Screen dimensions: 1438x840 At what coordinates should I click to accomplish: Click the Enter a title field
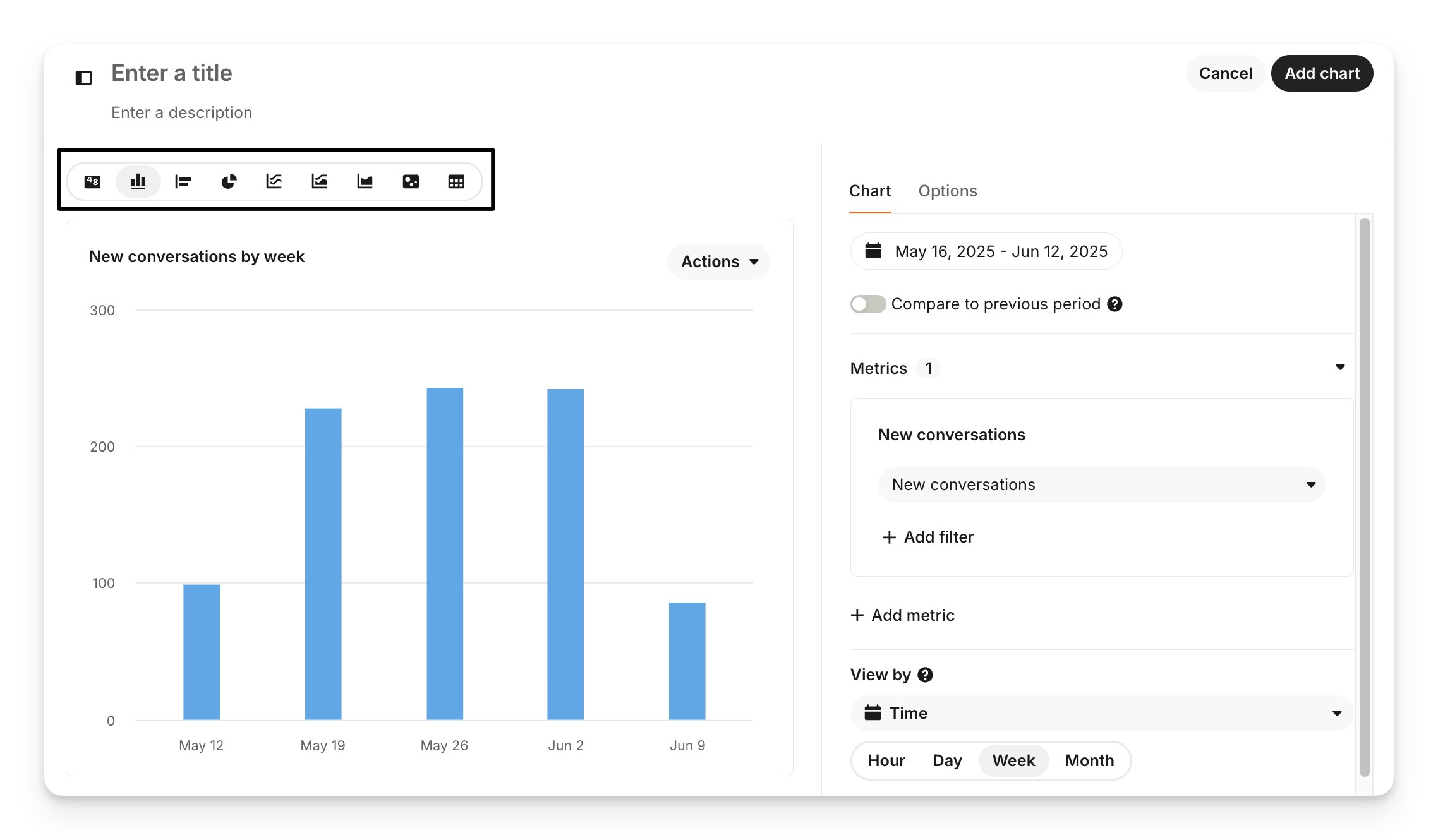(172, 73)
